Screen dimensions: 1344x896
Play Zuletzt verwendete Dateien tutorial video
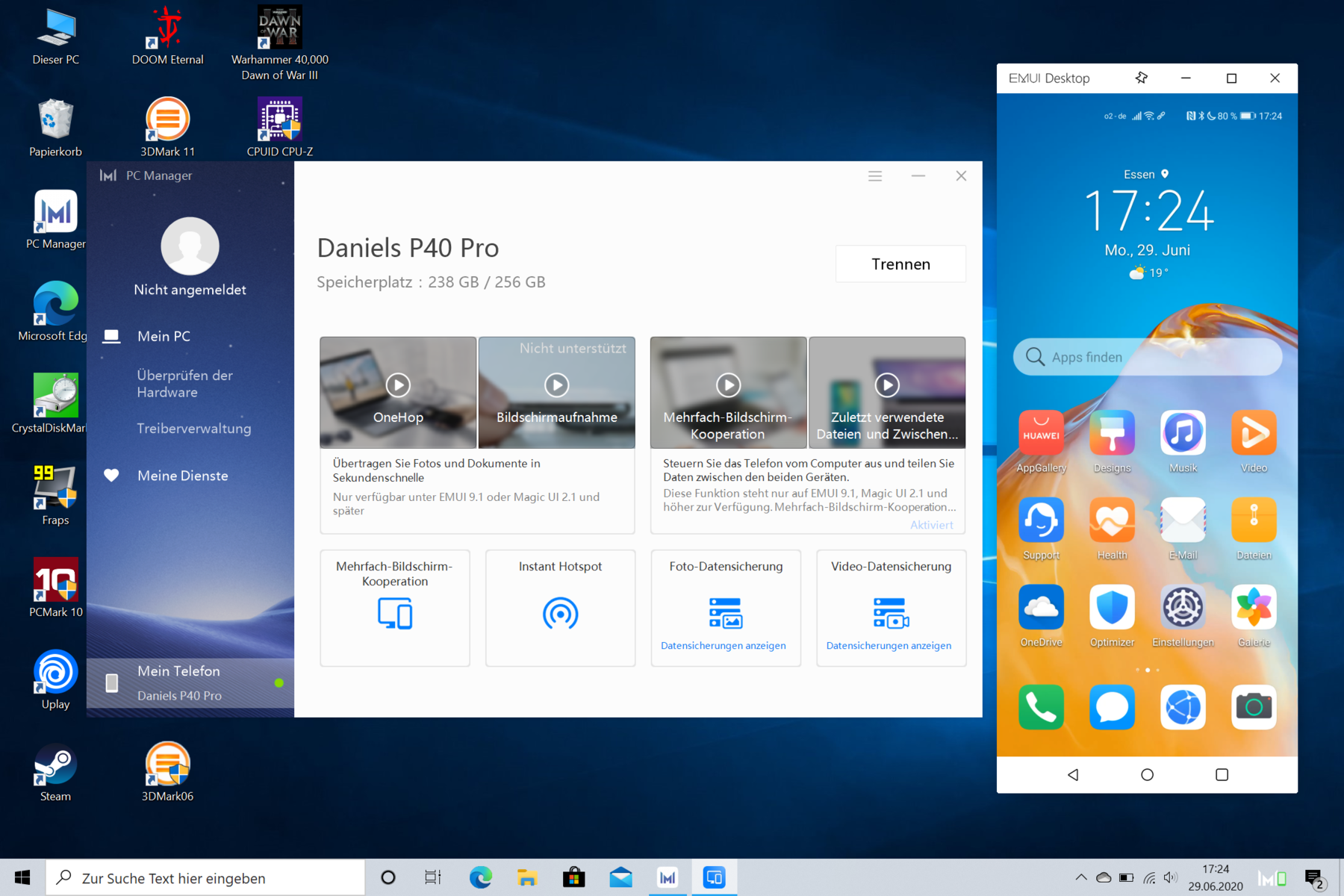[x=887, y=385]
